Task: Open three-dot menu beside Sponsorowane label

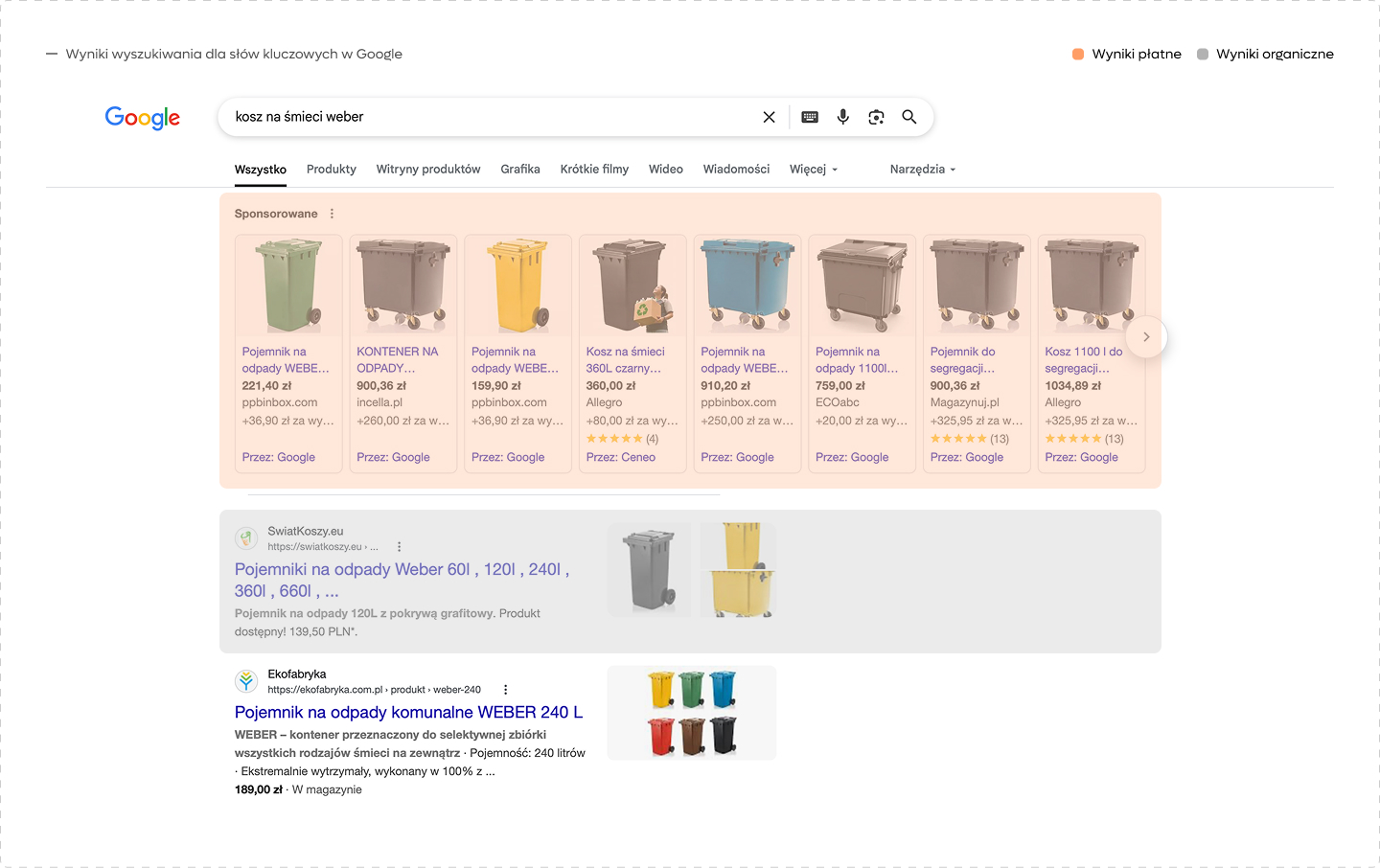Action: pyautogui.click(x=333, y=214)
